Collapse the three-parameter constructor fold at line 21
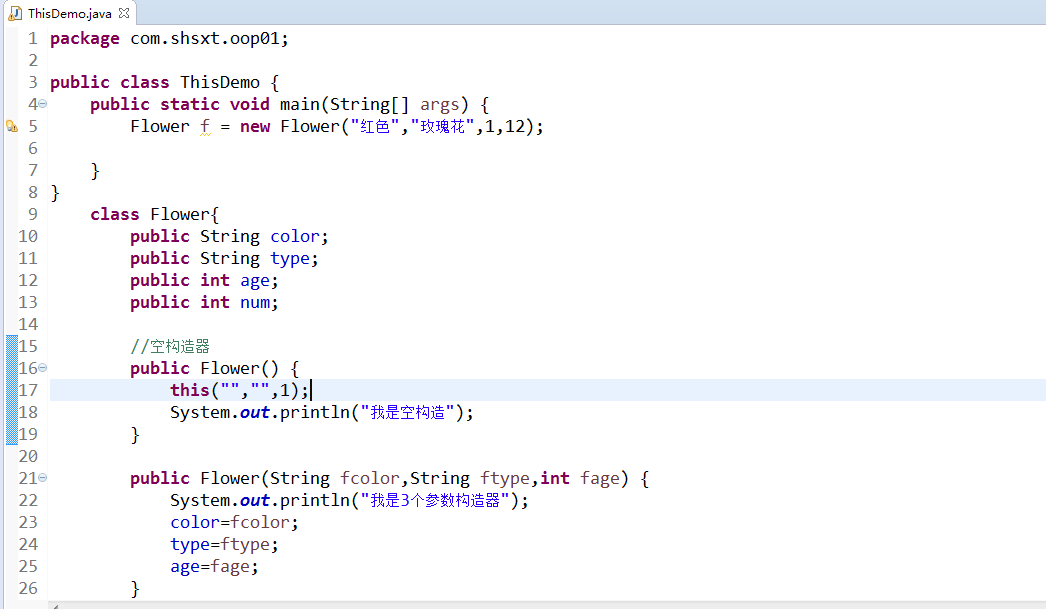Viewport: 1046px width, 609px height. pos(43,478)
